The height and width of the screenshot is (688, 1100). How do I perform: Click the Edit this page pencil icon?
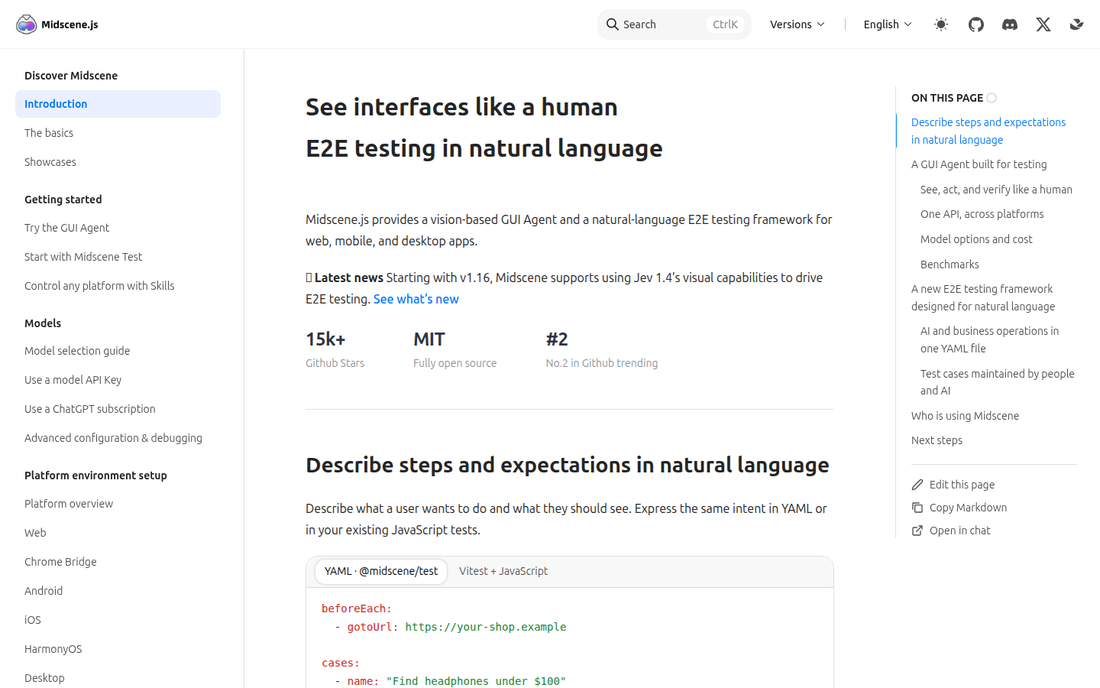pyautogui.click(x=917, y=485)
